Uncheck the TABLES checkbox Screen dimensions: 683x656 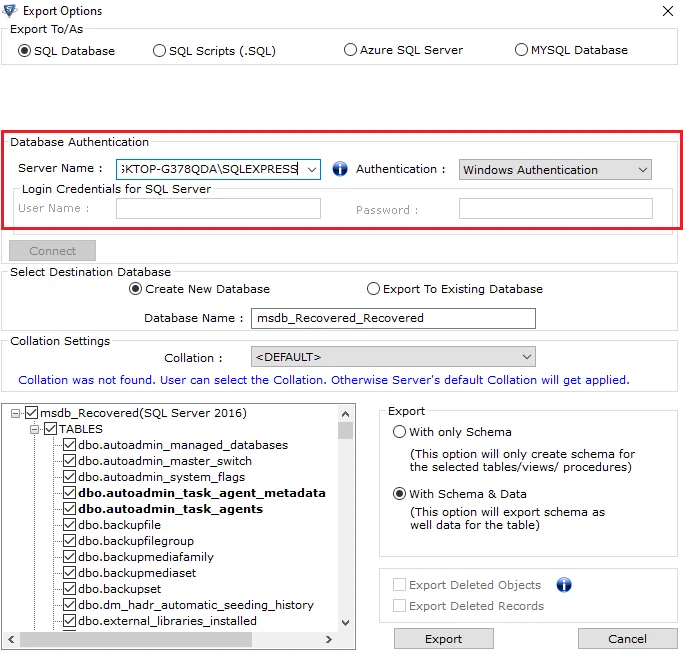(x=50, y=429)
